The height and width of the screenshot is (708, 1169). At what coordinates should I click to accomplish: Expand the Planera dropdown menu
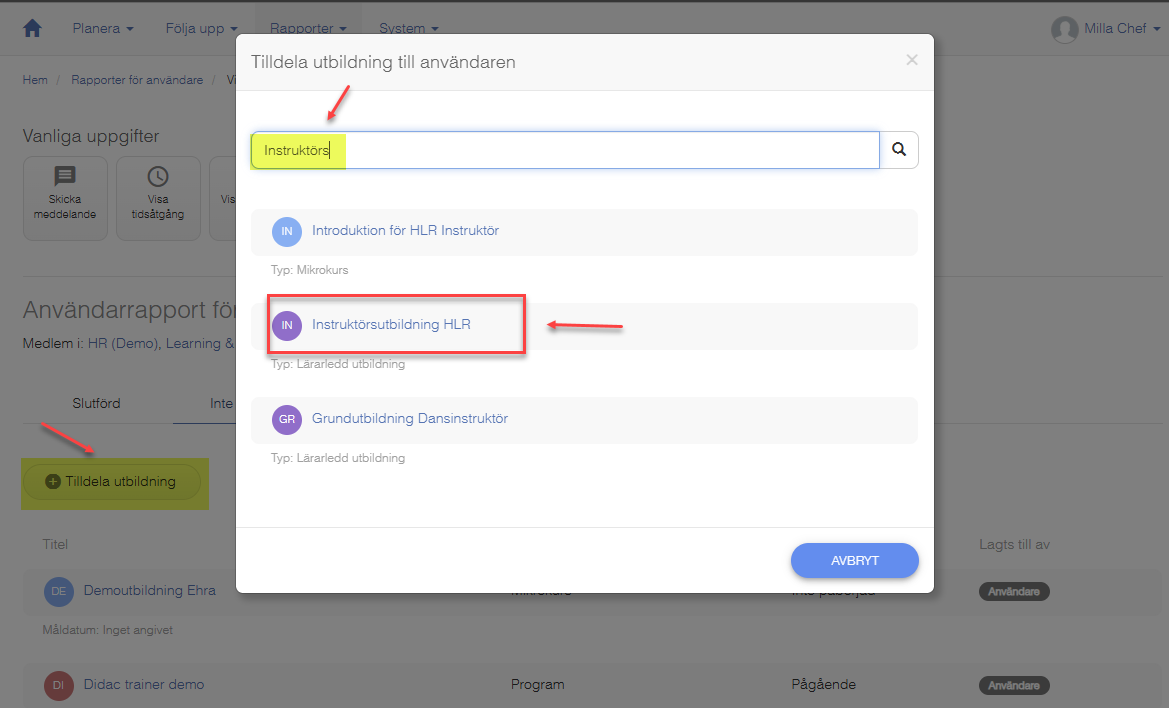pyautogui.click(x=103, y=28)
